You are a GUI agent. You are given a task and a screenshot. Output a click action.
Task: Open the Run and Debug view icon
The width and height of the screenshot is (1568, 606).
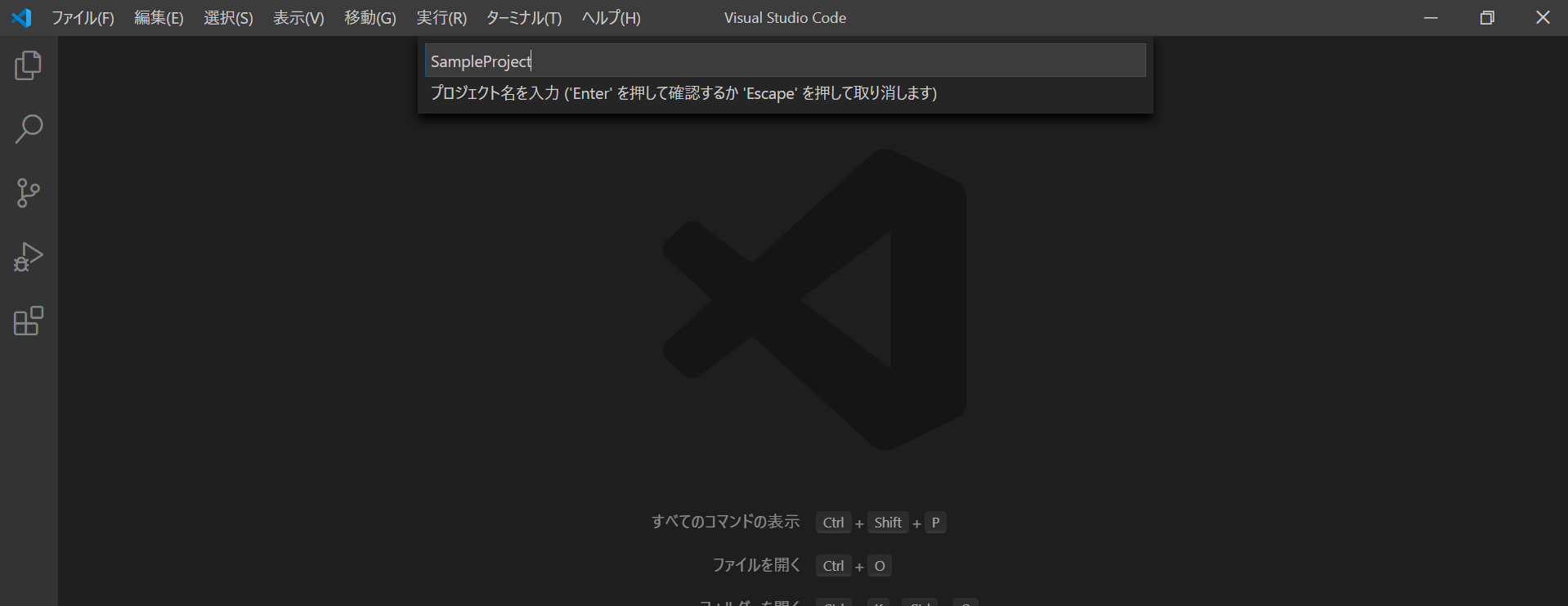(x=29, y=257)
